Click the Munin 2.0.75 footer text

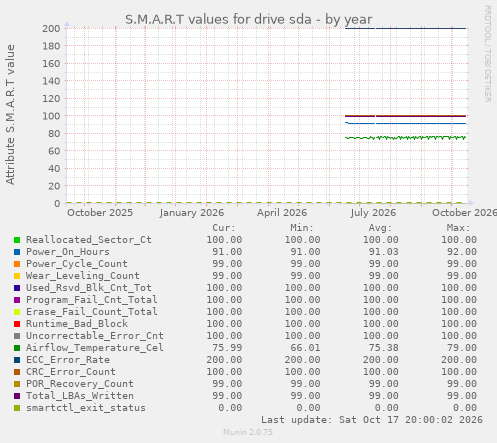click(248, 432)
